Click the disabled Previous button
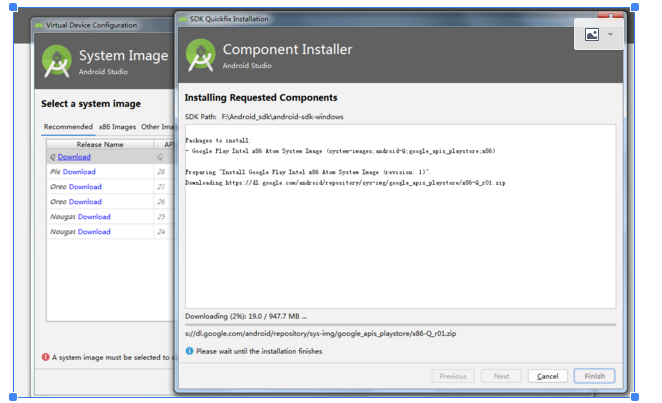662x403 pixels. (453, 376)
